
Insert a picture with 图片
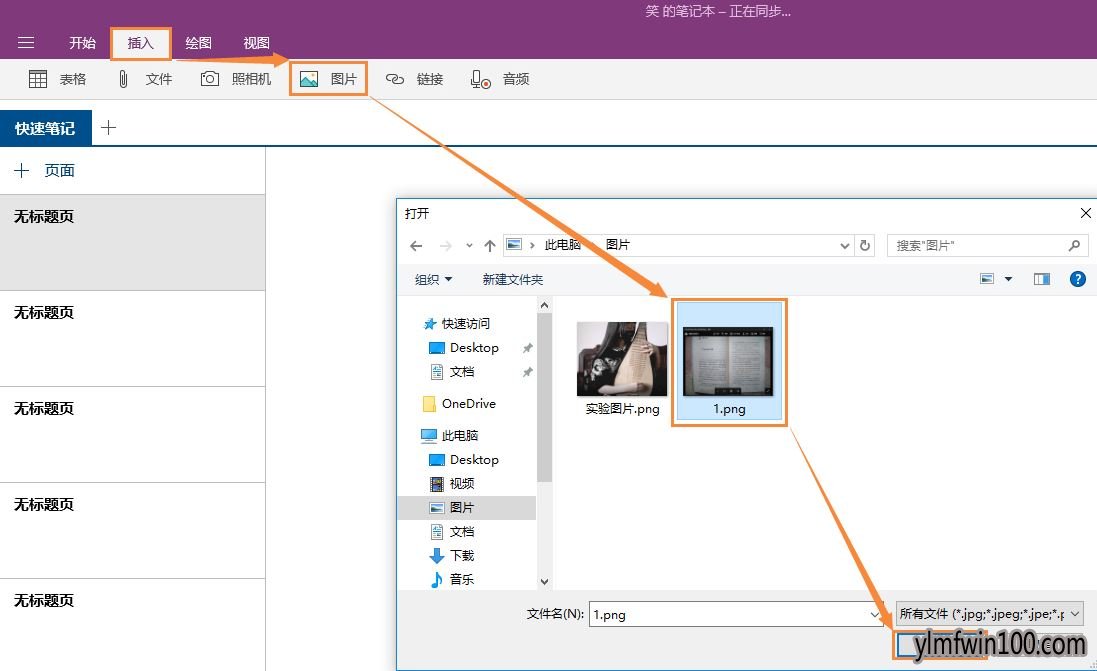click(x=328, y=79)
